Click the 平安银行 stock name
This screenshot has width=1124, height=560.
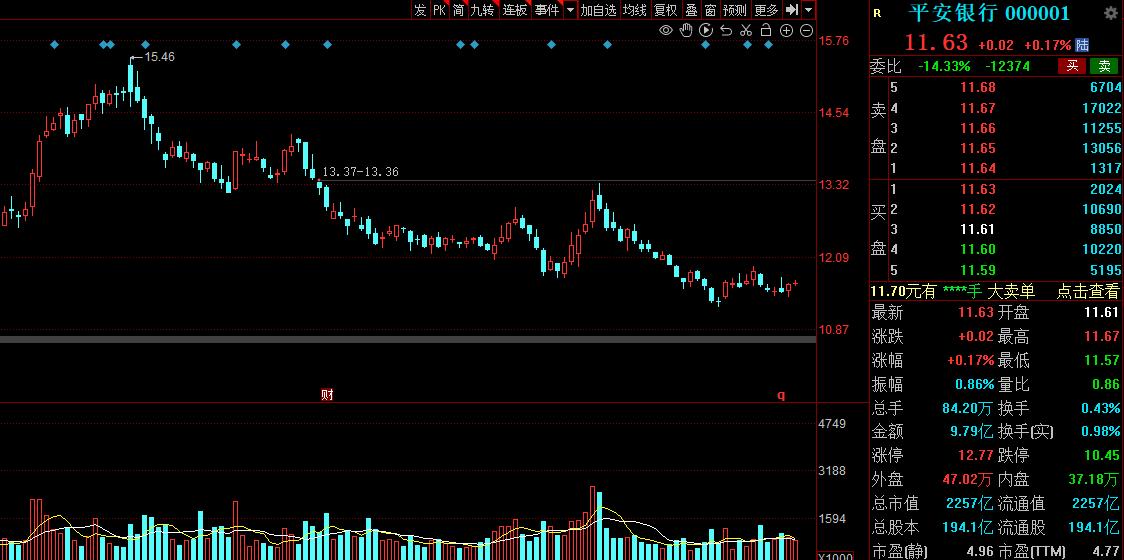pyautogui.click(x=953, y=13)
